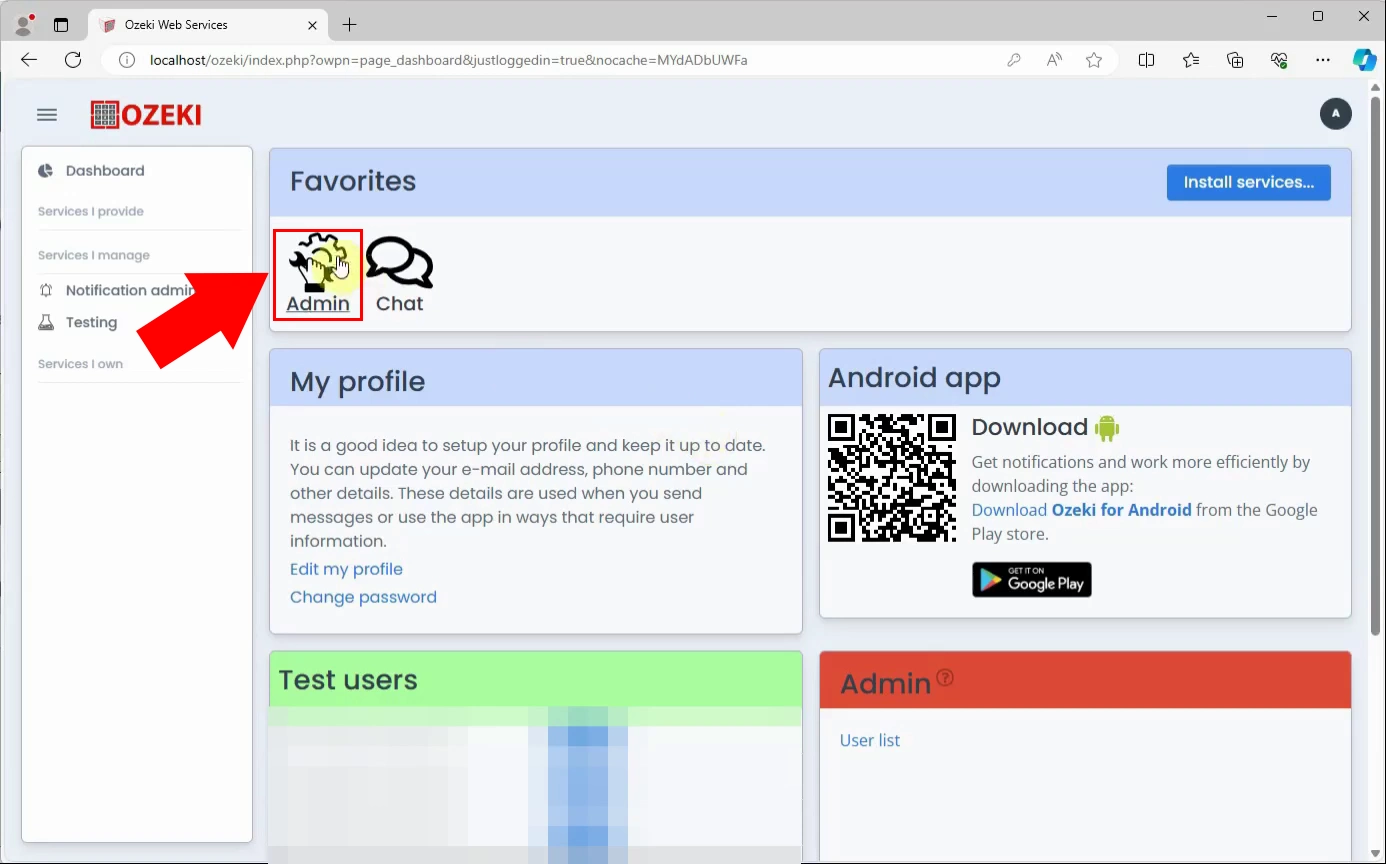Click the Notification admin bell icon
1386x864 pixels.
pos(45,290)
